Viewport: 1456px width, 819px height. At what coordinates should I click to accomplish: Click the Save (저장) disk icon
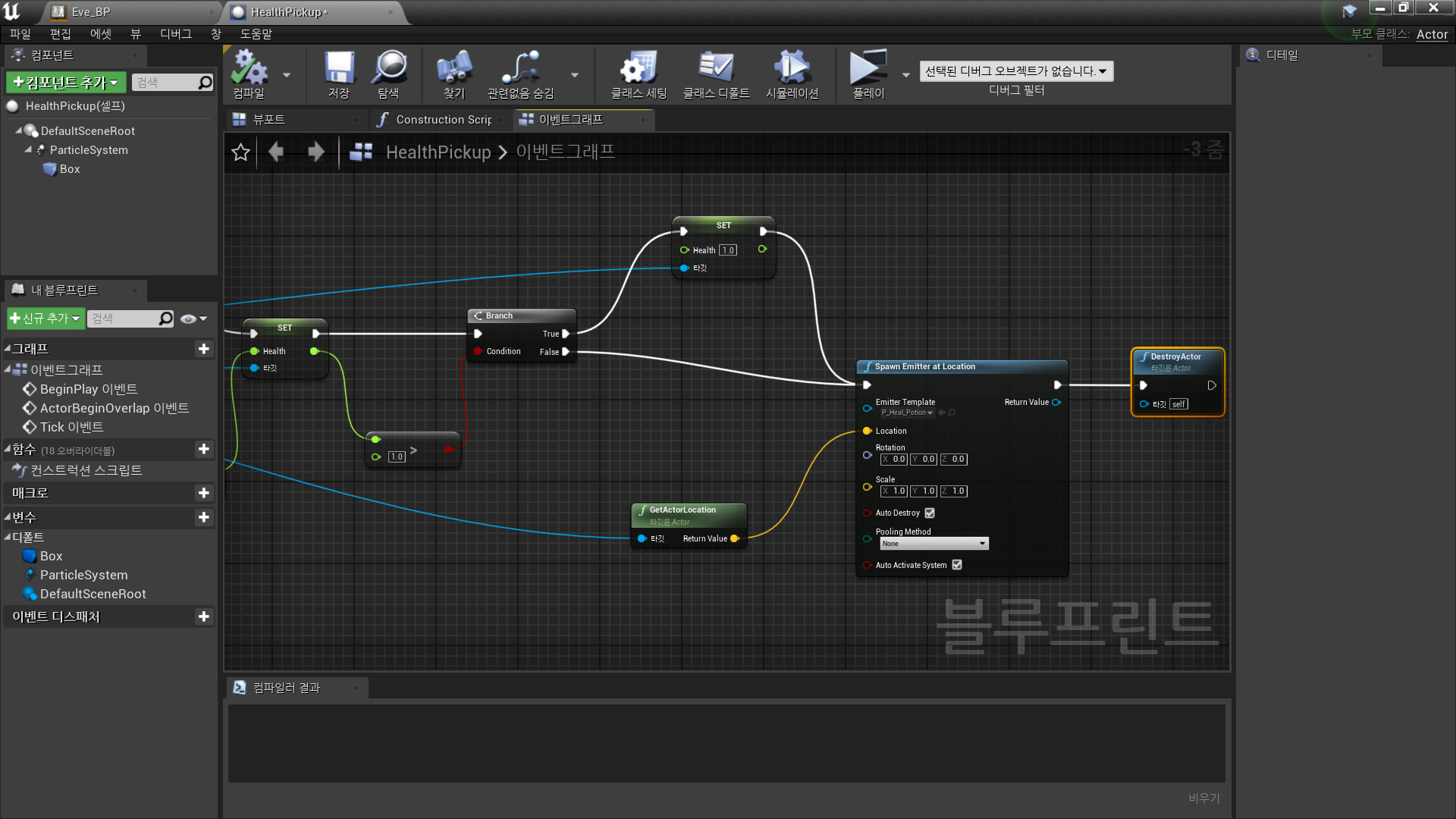tap(339, 68)
